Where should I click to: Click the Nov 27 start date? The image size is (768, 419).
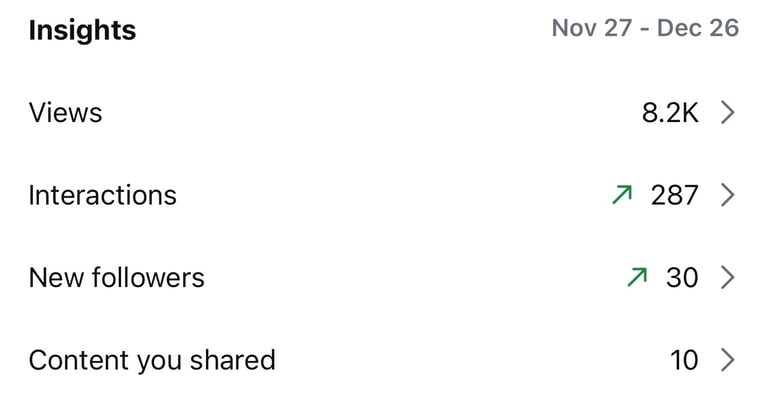pyautogui.click(x=590, y=28)
